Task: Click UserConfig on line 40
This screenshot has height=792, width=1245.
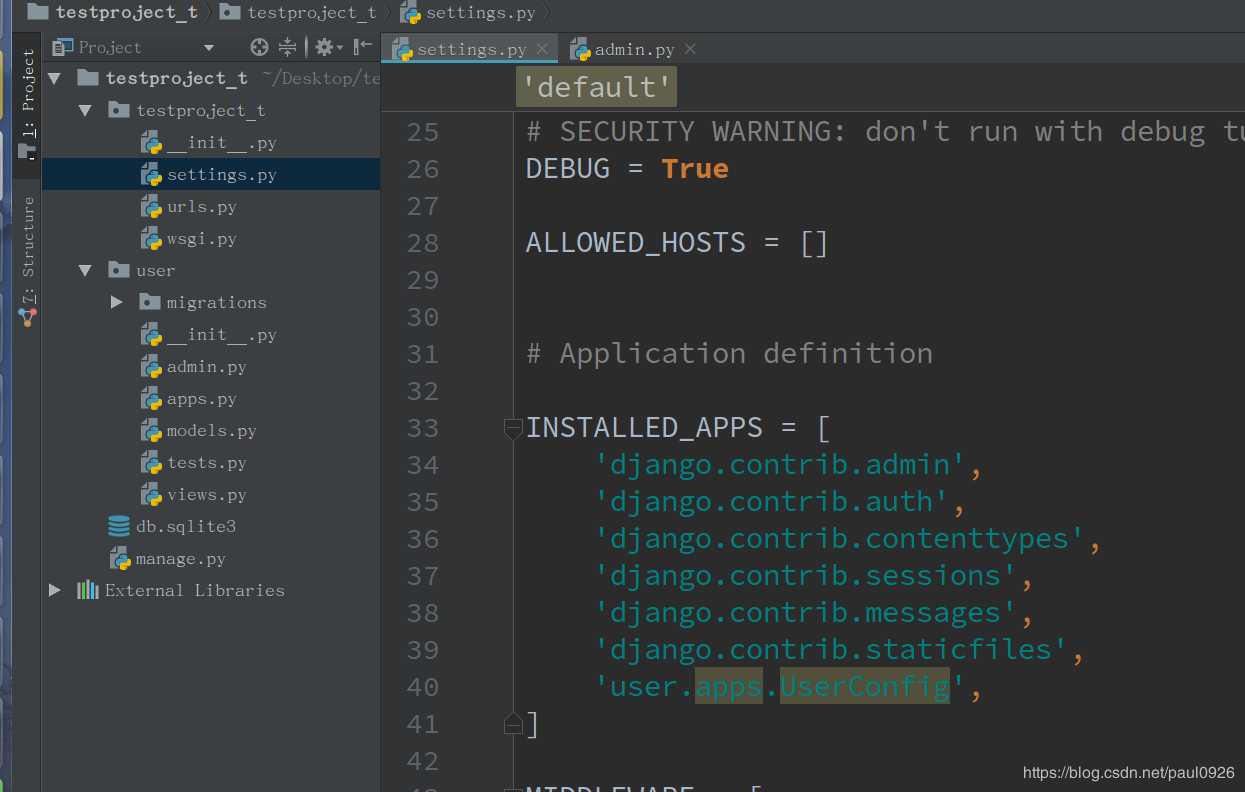Action: 865,687
